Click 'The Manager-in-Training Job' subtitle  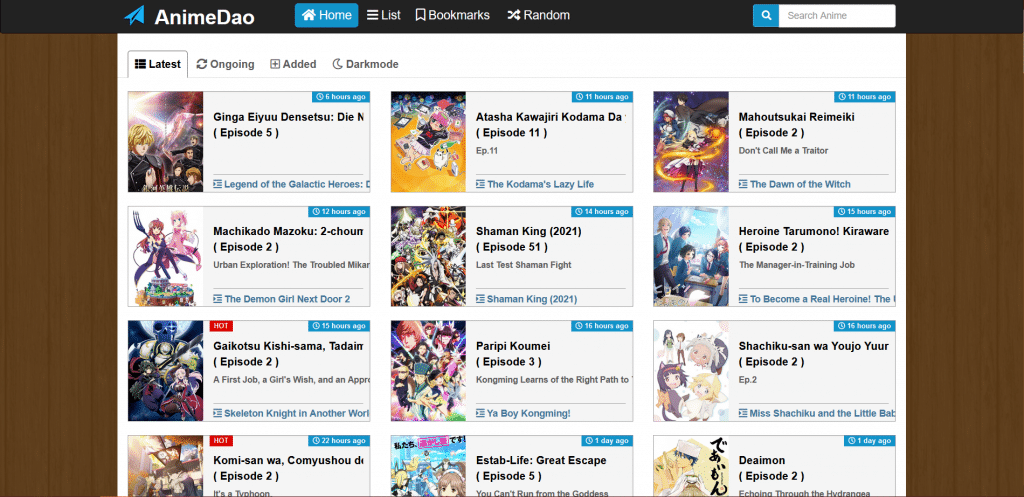click(797, 265)
